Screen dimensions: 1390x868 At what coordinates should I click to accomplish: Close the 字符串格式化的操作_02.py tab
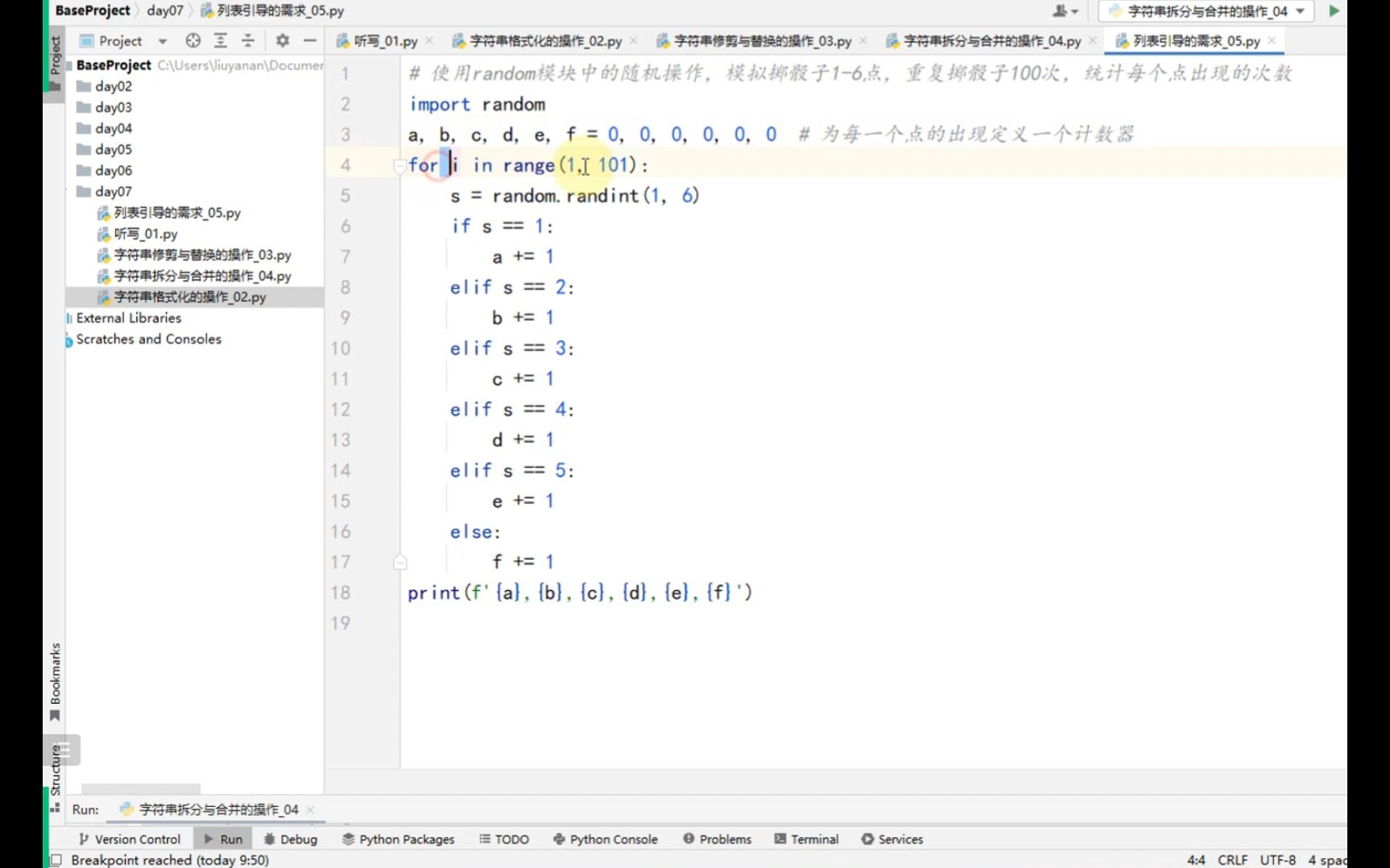[x=634, y=40]
